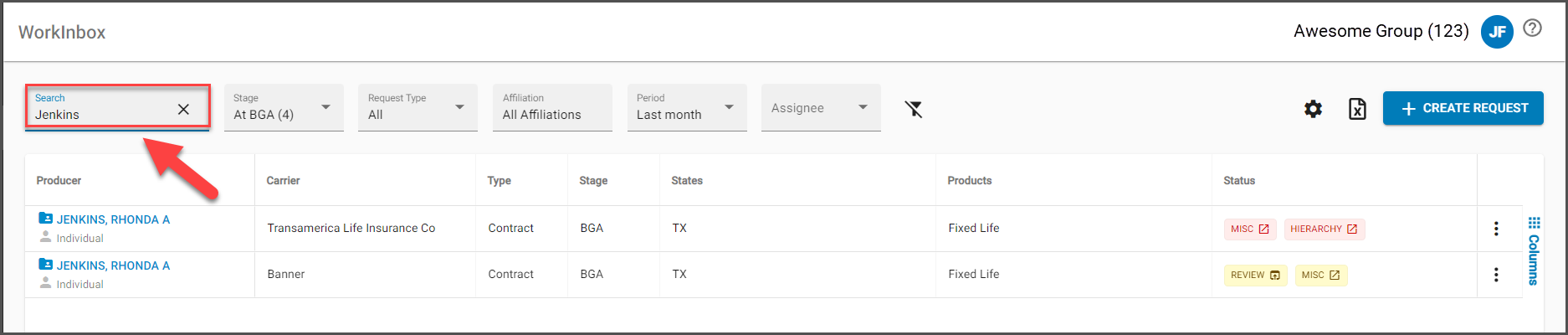
Task: Open the help question mark icon
Action: tap(1532, 28)
